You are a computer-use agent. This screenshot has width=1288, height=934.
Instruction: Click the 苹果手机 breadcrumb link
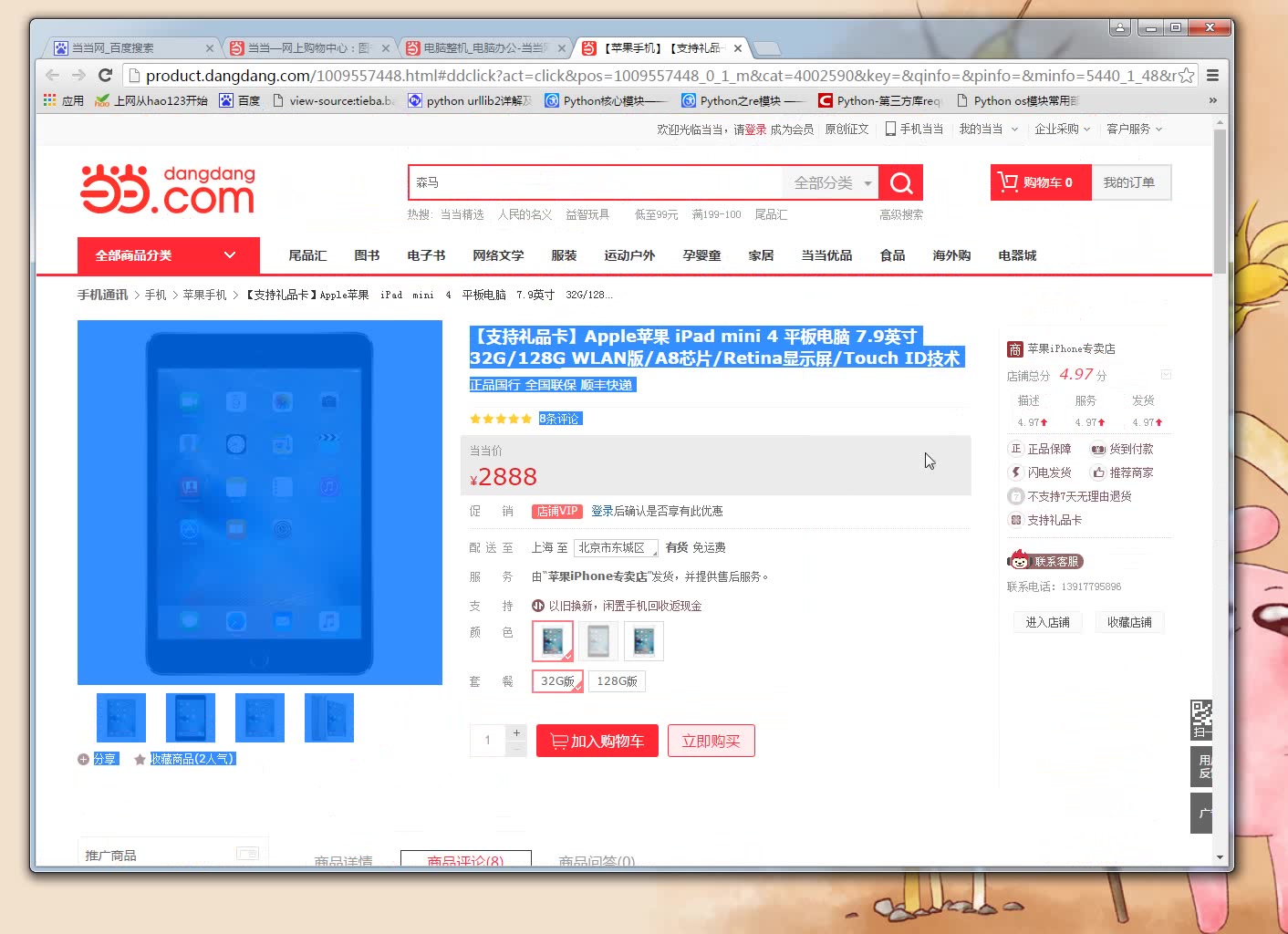[204, 295]
